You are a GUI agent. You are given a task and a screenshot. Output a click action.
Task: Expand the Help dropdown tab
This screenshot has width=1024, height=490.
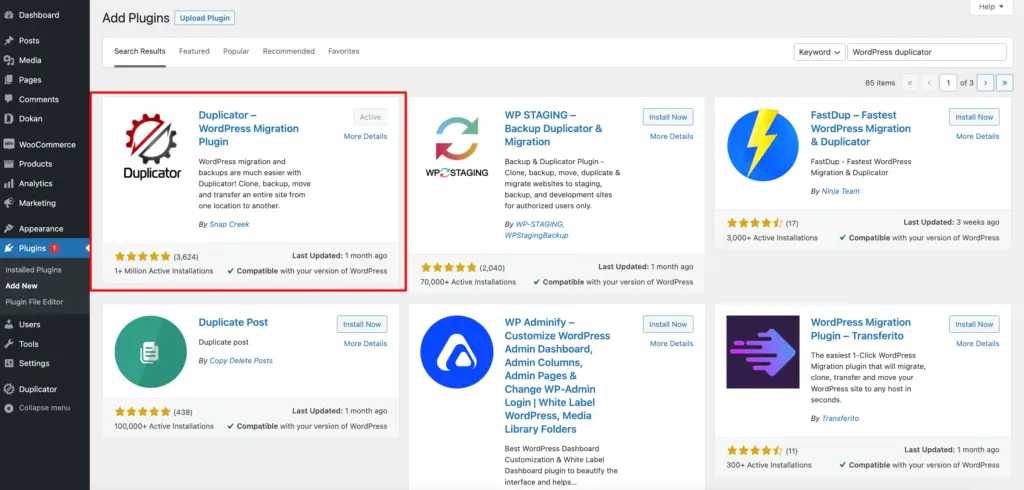(x=991, y=7)
